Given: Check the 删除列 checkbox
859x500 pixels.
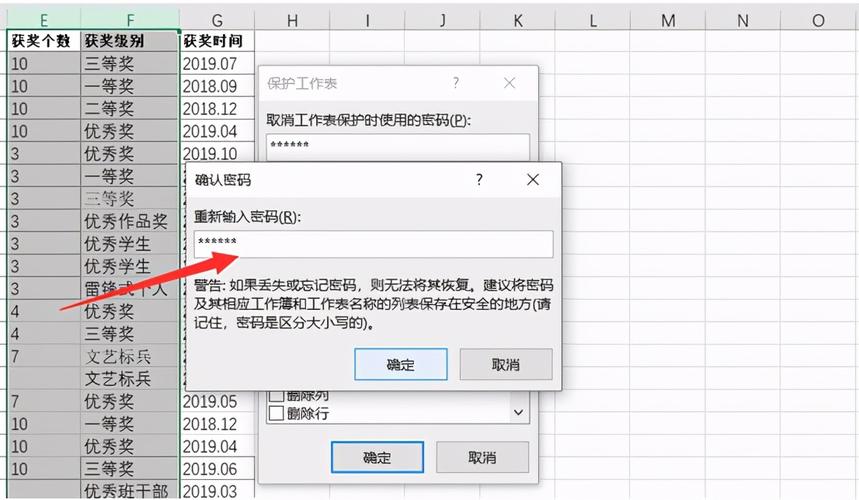Looking at the screenshot, I should coord(277,395).
